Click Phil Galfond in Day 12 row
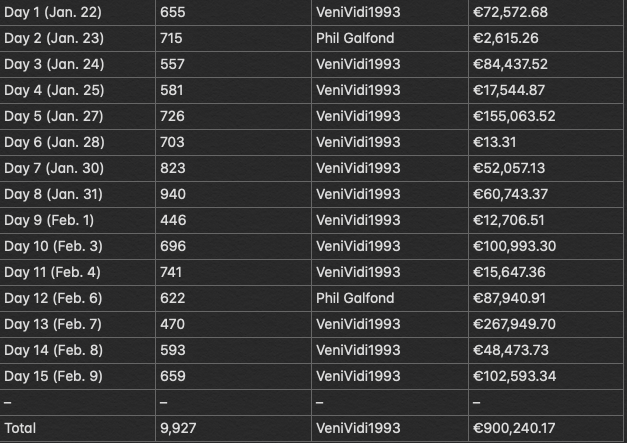 click(x=355, y=298)
